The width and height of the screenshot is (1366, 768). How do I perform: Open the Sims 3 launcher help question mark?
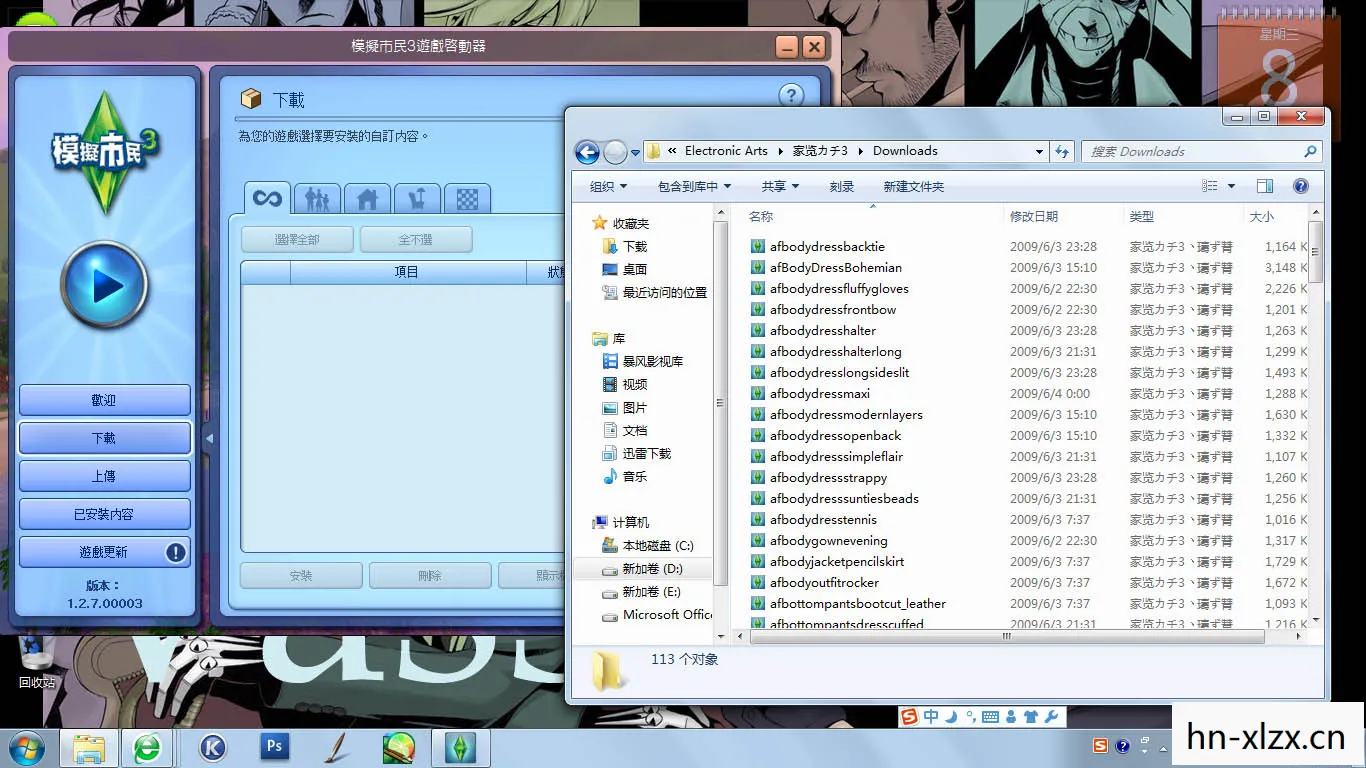click(791, 96)
